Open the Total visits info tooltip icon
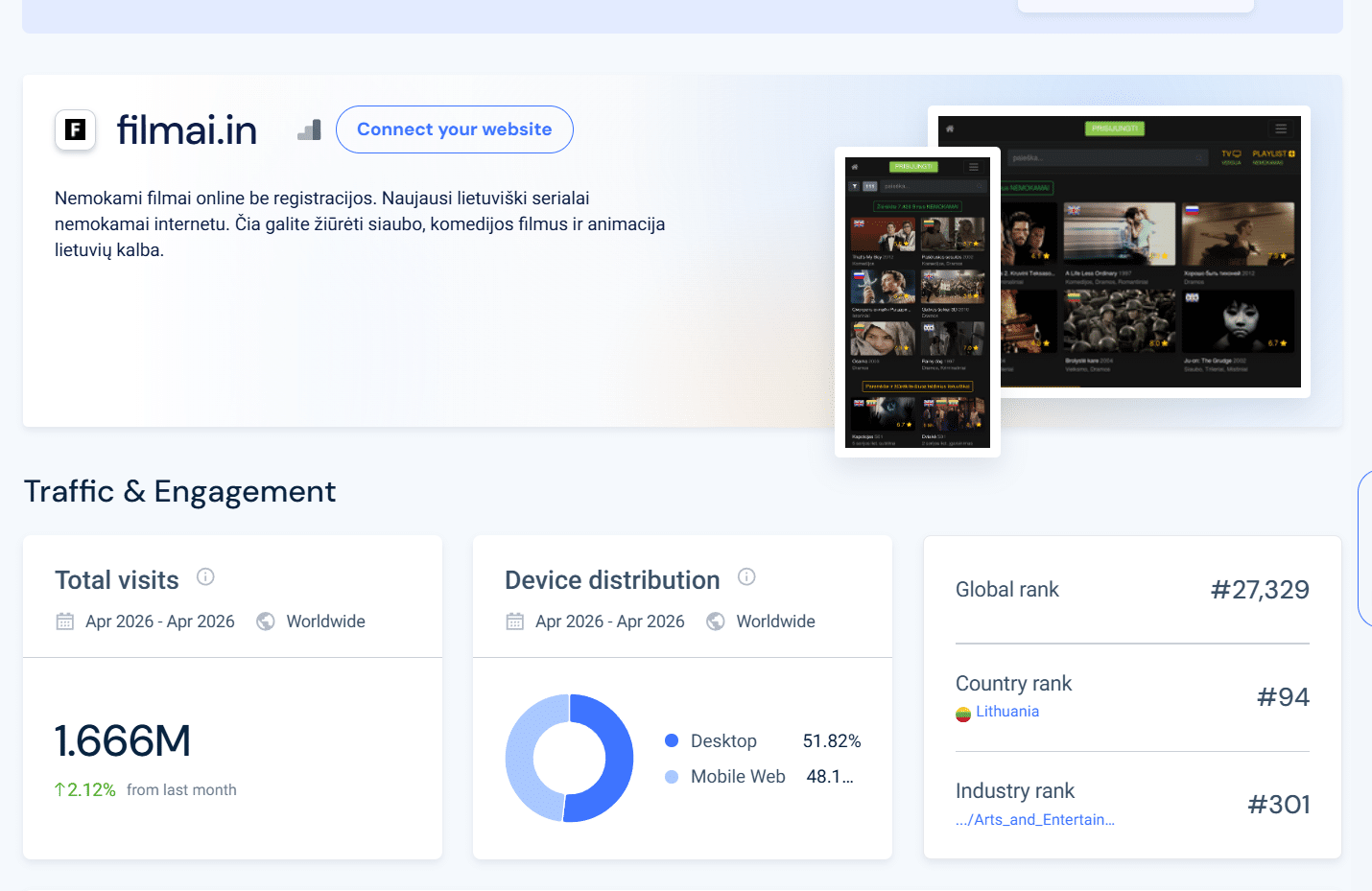The image size is (1372, 891). click(205, 576)
